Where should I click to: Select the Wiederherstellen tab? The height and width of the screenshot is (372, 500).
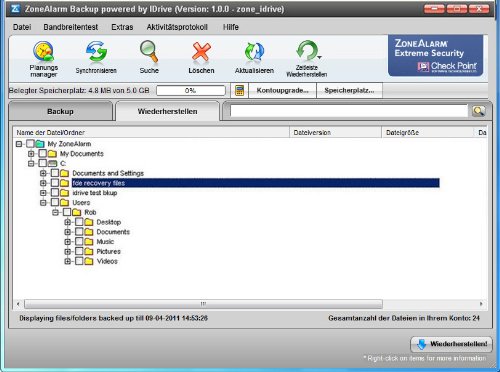pyautogui.click(x=167, y=111)
